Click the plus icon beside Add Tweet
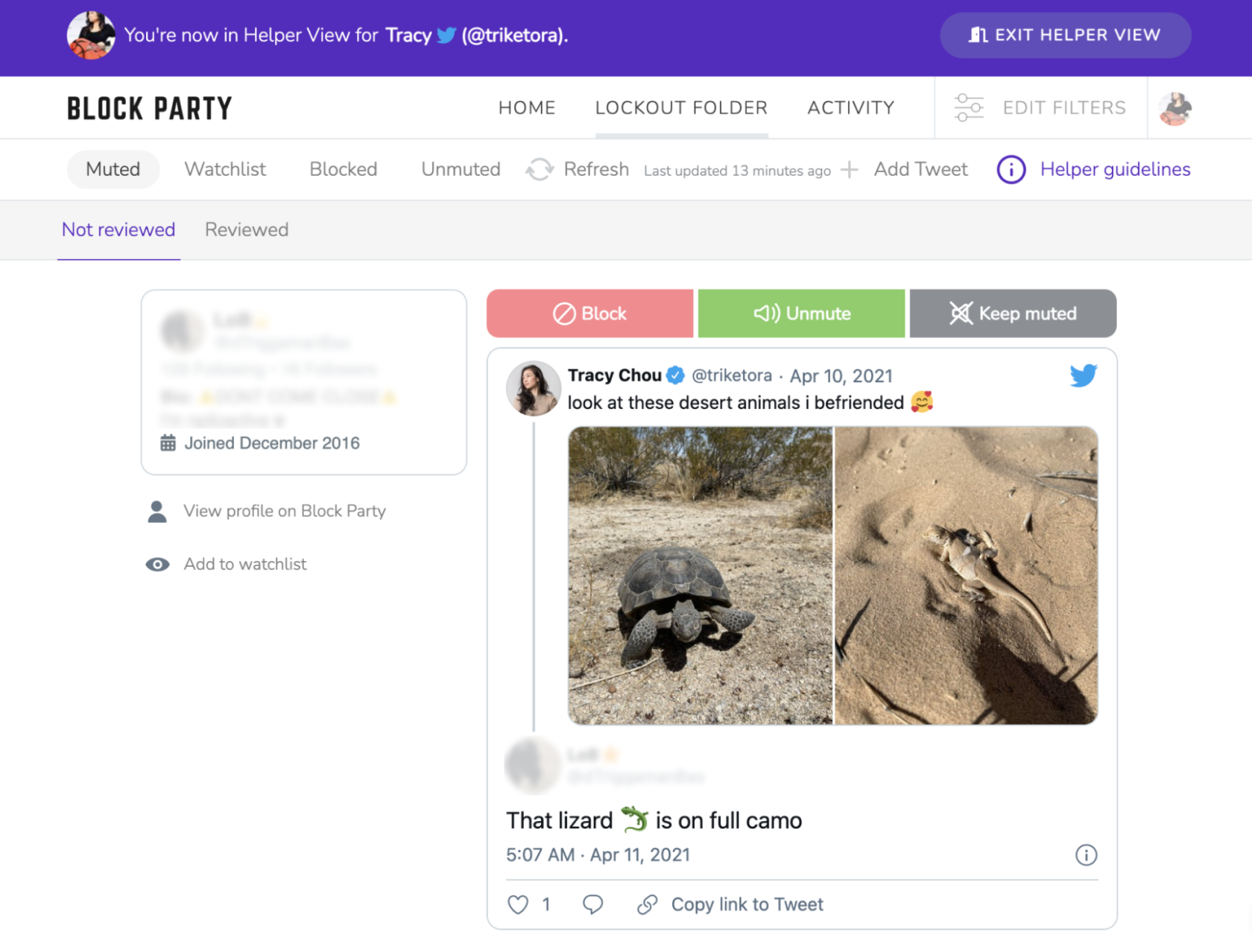 point(850,170)
